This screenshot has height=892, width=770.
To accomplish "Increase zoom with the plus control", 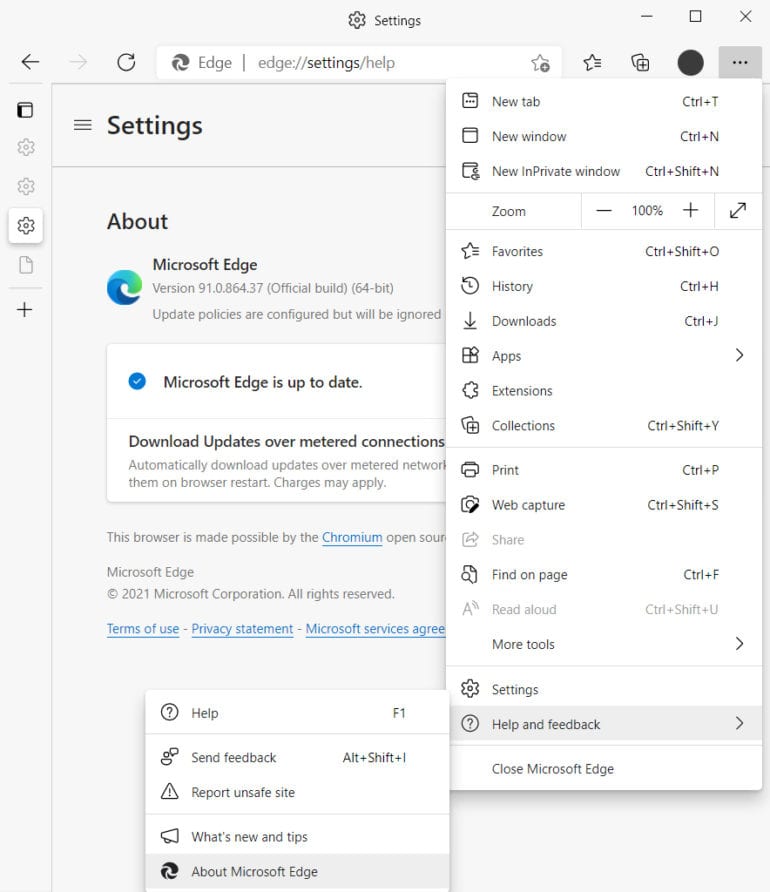I will 690,211.
